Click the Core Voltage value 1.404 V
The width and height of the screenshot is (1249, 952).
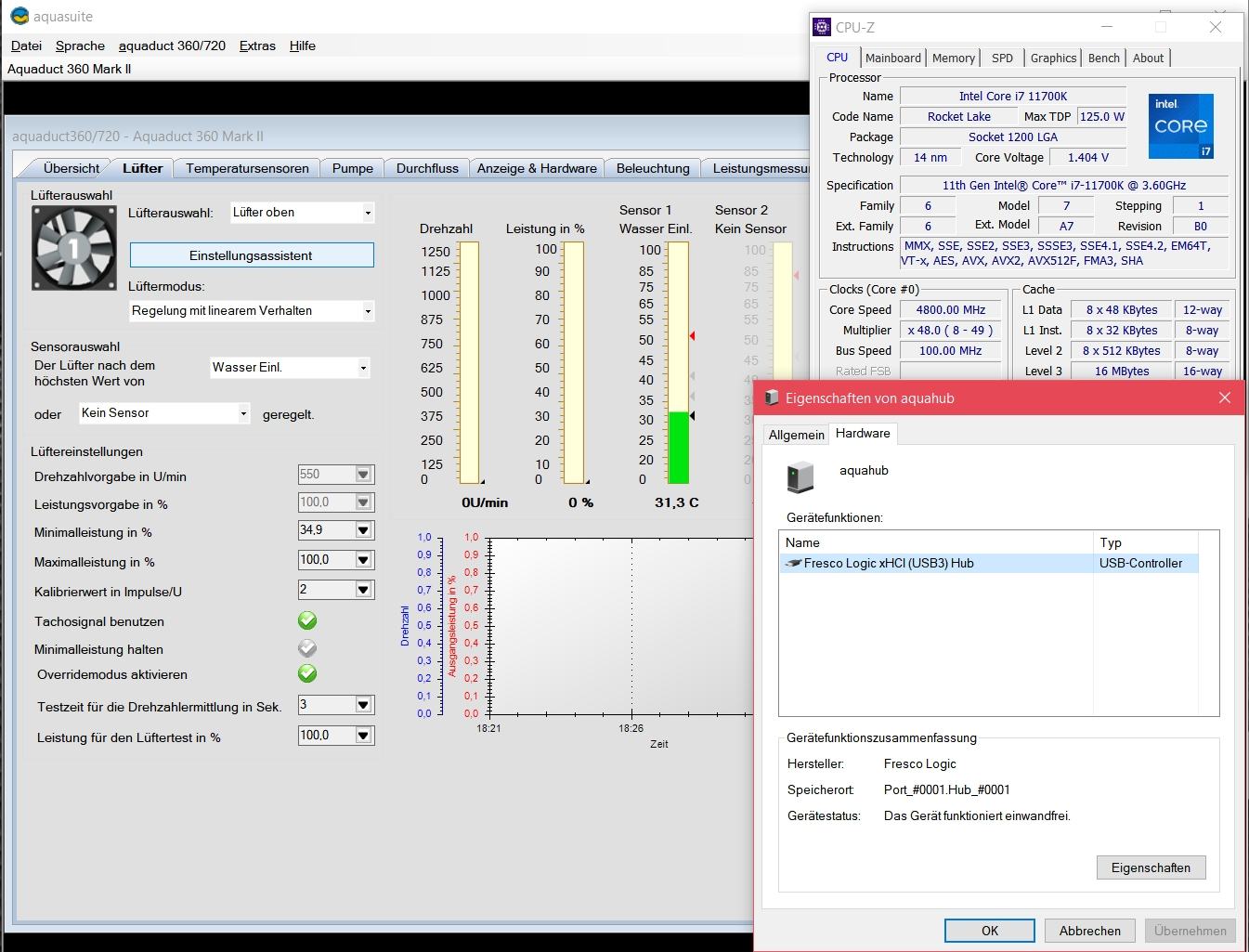(x=1086, y=157)
